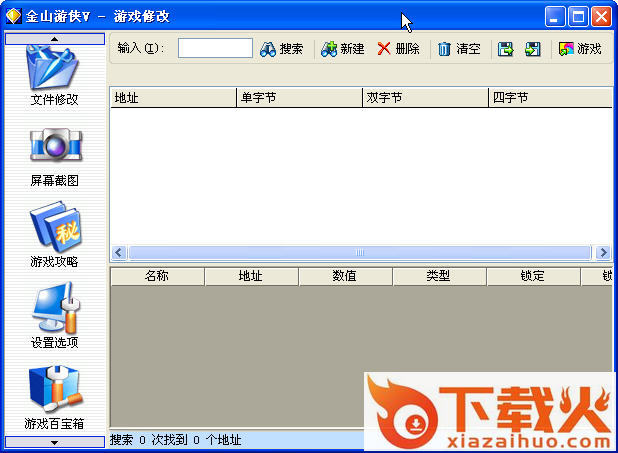Click the 新建 new search button
618x453 pixels.
click(342, 49)
